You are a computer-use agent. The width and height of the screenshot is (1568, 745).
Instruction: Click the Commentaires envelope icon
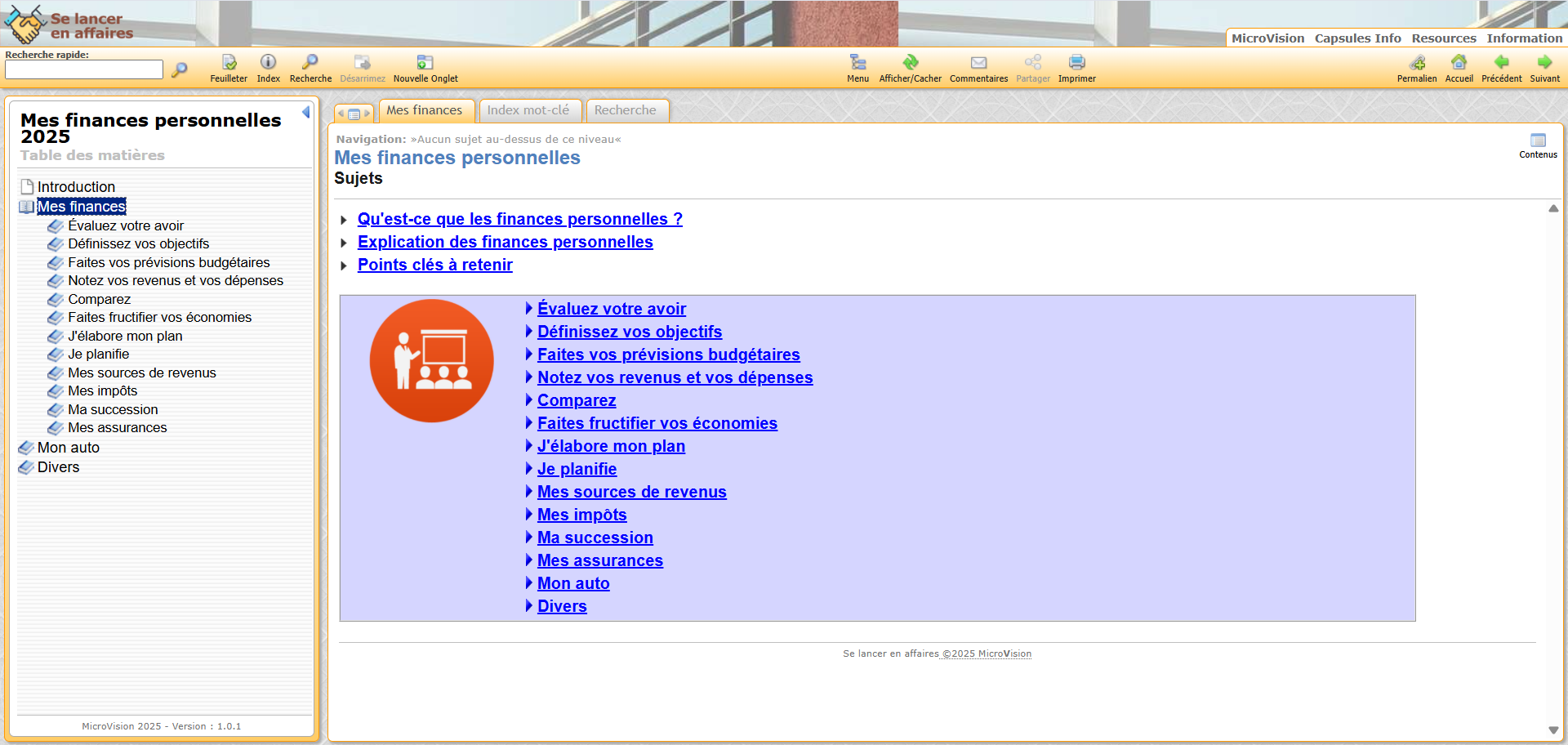coord(978,63)
